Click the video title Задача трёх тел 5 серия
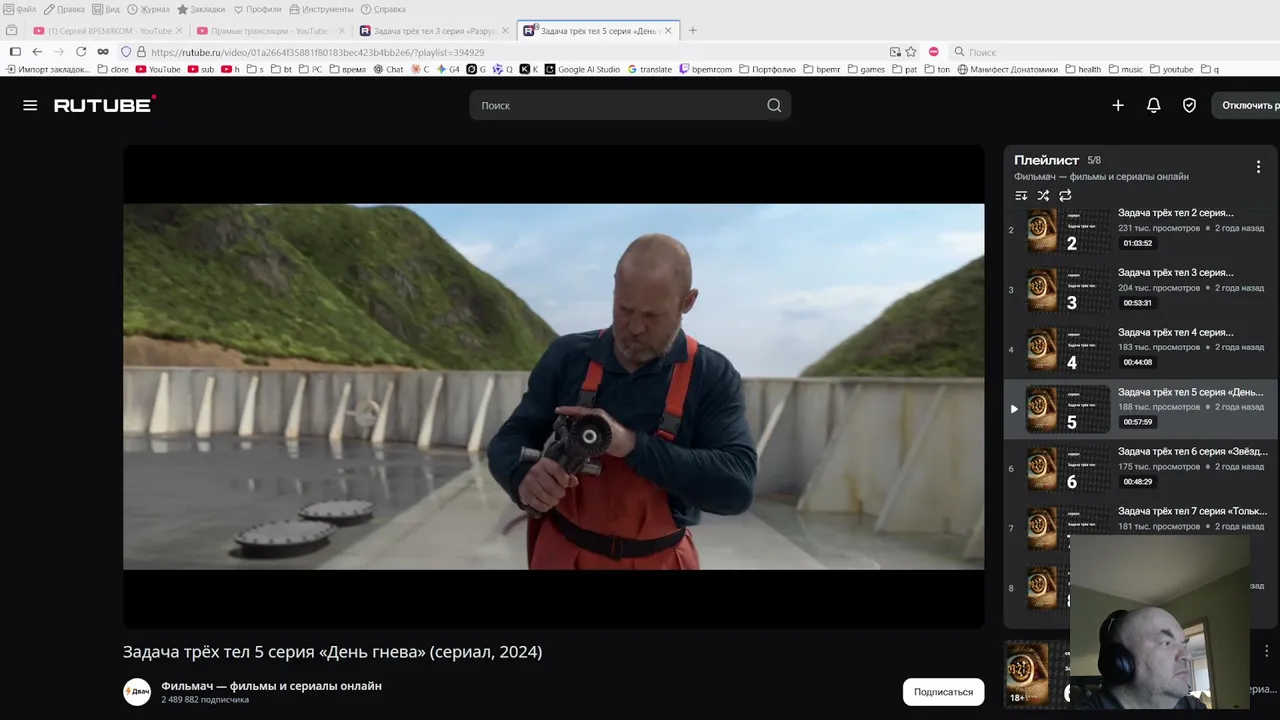 pos(332,652)
